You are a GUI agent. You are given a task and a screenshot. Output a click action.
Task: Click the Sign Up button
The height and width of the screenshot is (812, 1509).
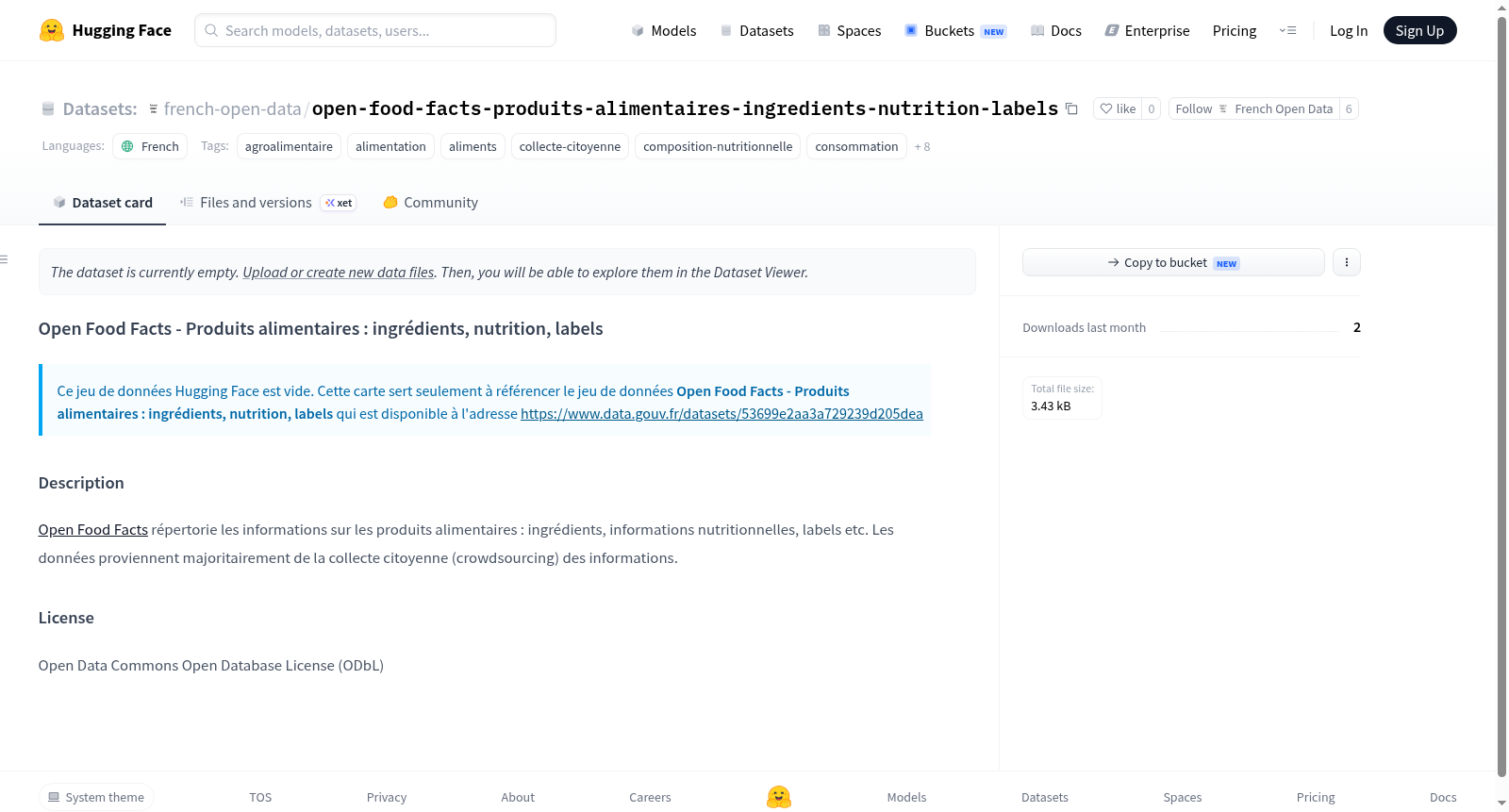1419,30
